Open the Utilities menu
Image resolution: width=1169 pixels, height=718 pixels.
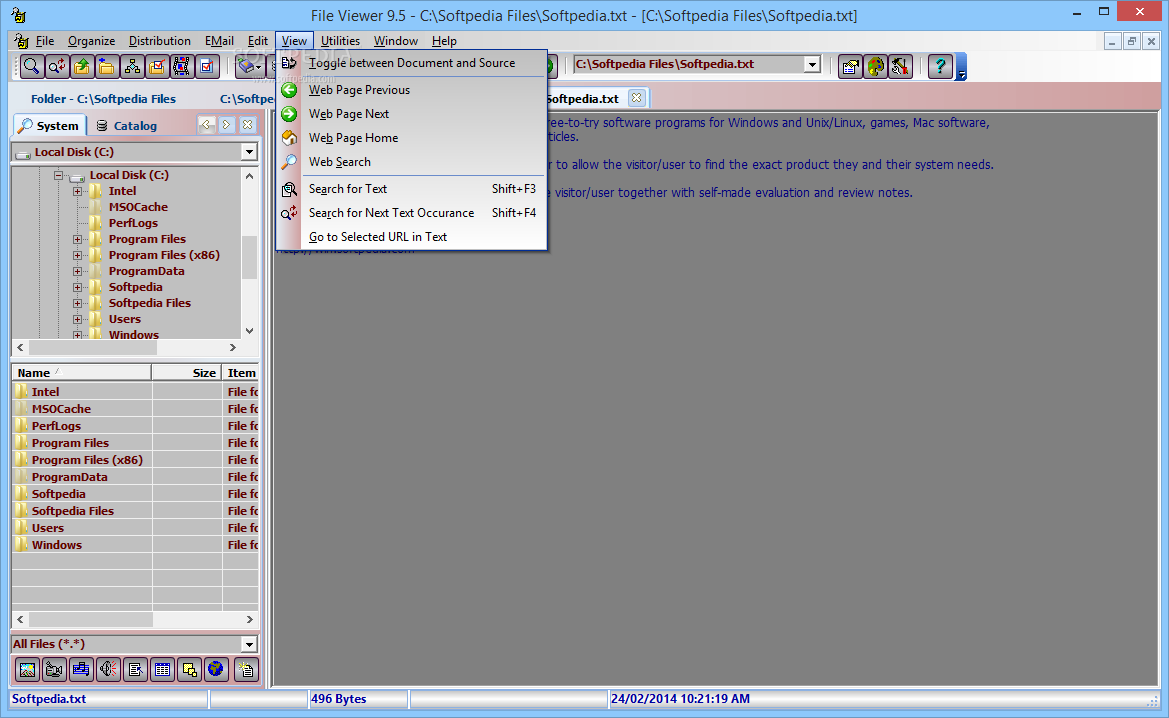point(340,41)
